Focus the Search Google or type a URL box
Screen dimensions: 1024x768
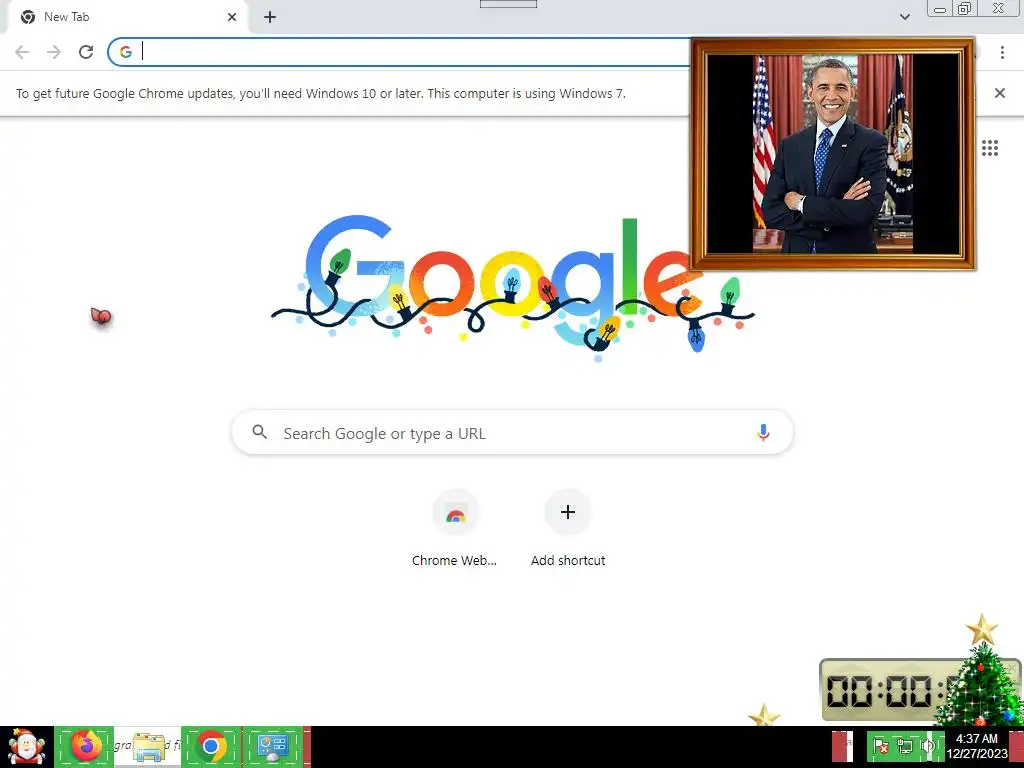tap(513, 432)
